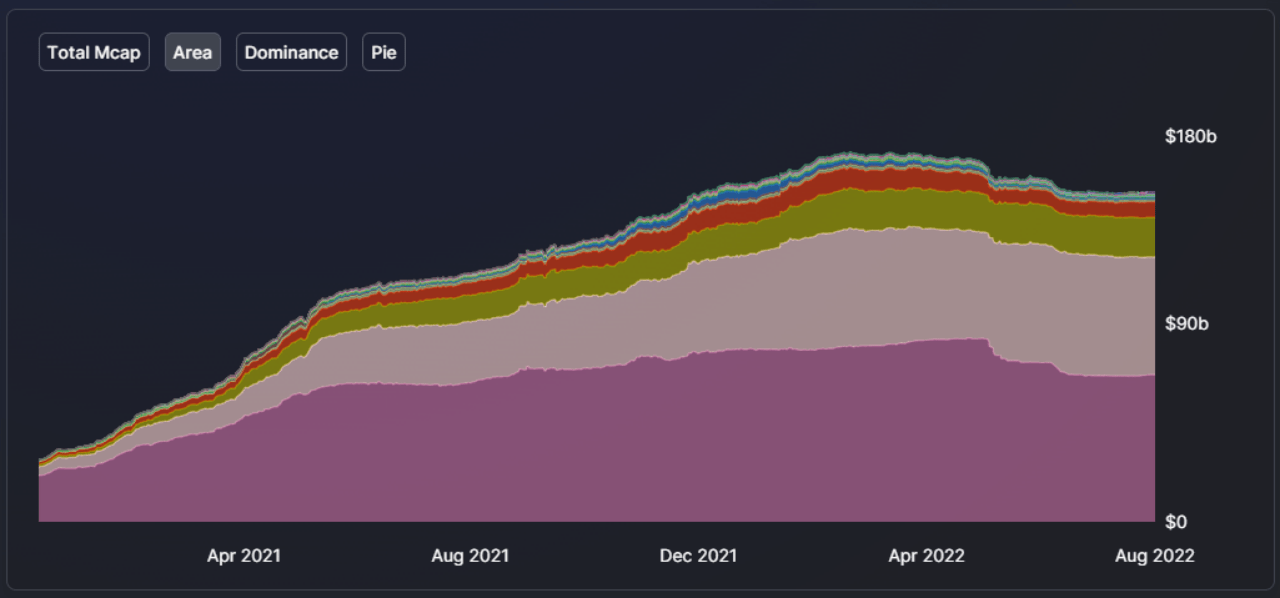Click the Aug 2021 x-axis label
The image size is (1280, 598).
470,555
